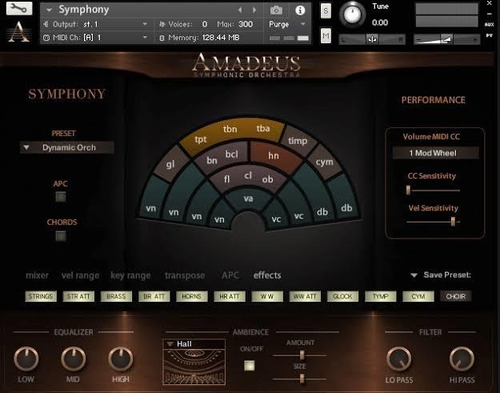This screenshot has width=500, height=393.
Task: Select the innermost vn violin section
Action: pos(219,219)
